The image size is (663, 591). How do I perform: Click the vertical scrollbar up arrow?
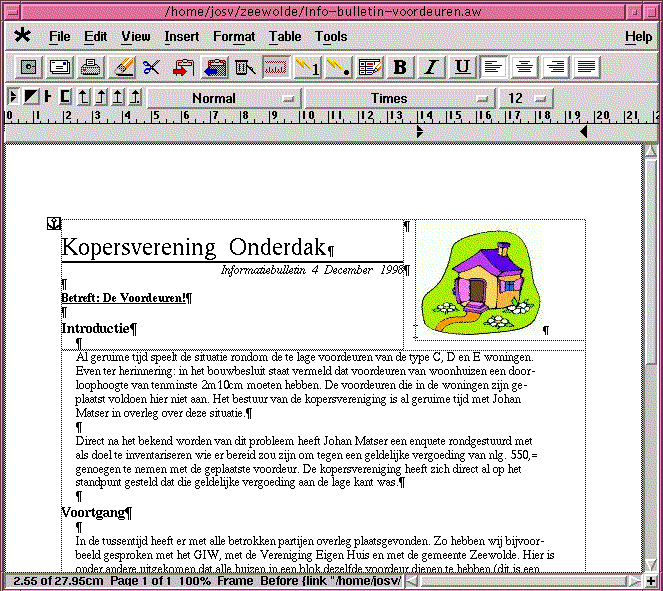click(651, 150)
